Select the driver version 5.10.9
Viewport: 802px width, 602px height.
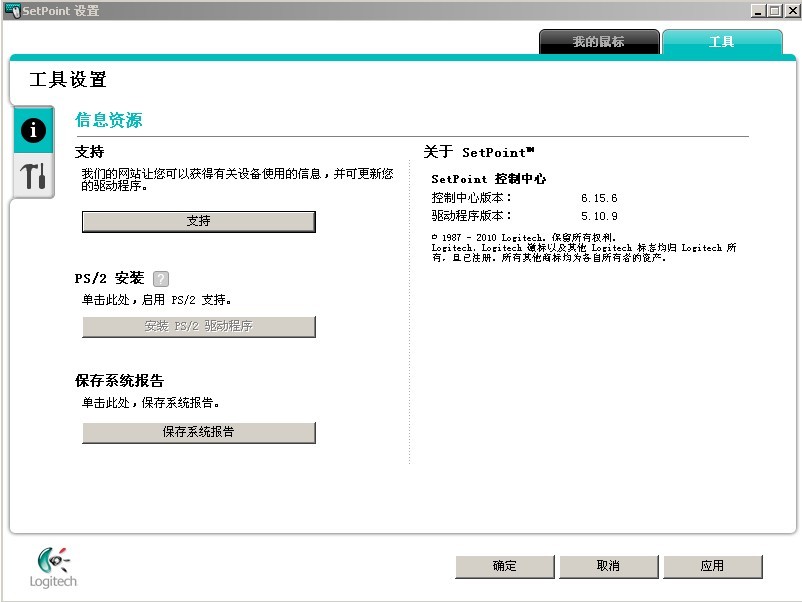[x=599, y=216]
